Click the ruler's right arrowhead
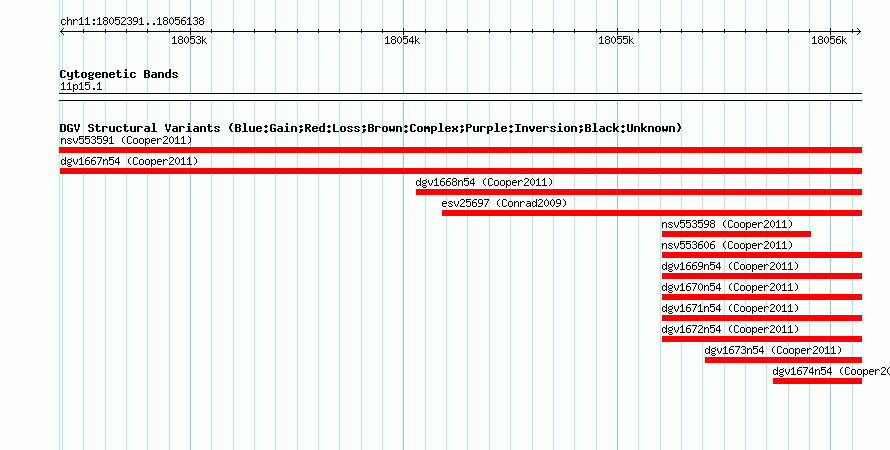This screenshot has height=450, width=890. [x=858, y=32]
